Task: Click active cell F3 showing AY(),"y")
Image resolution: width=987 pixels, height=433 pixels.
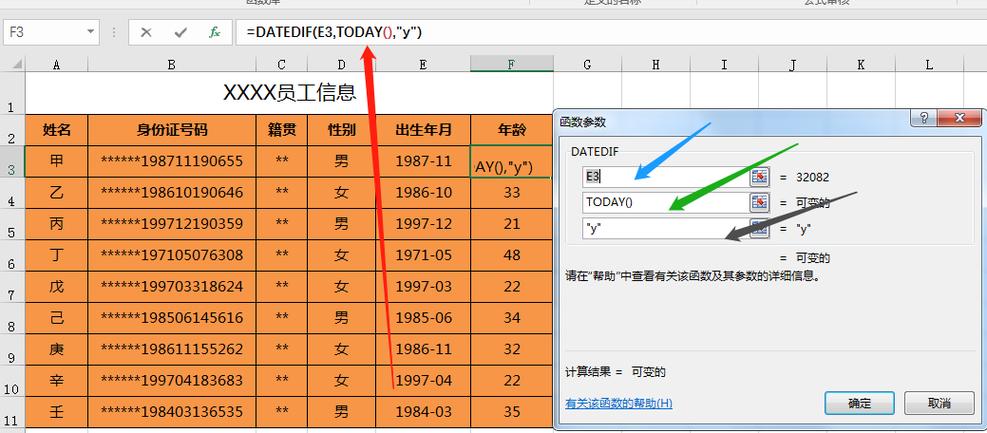Action: [x=512, y=161]
